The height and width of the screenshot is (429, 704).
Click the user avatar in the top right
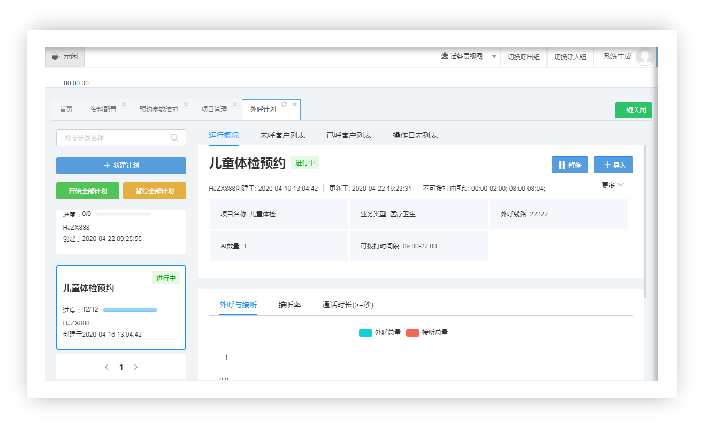645,57
